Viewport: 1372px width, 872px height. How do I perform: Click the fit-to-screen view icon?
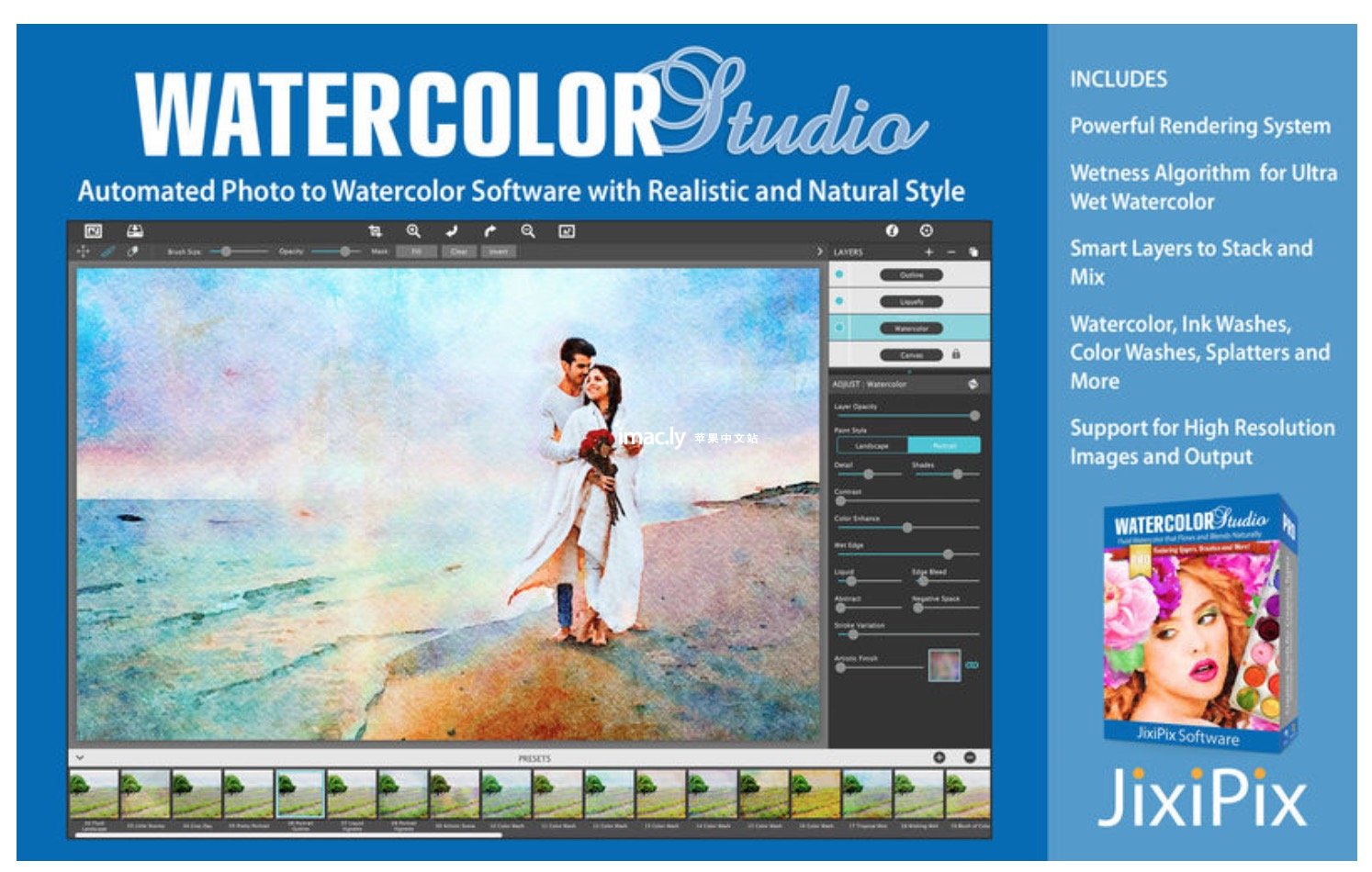pyautogui.click(x=567, y=231)
